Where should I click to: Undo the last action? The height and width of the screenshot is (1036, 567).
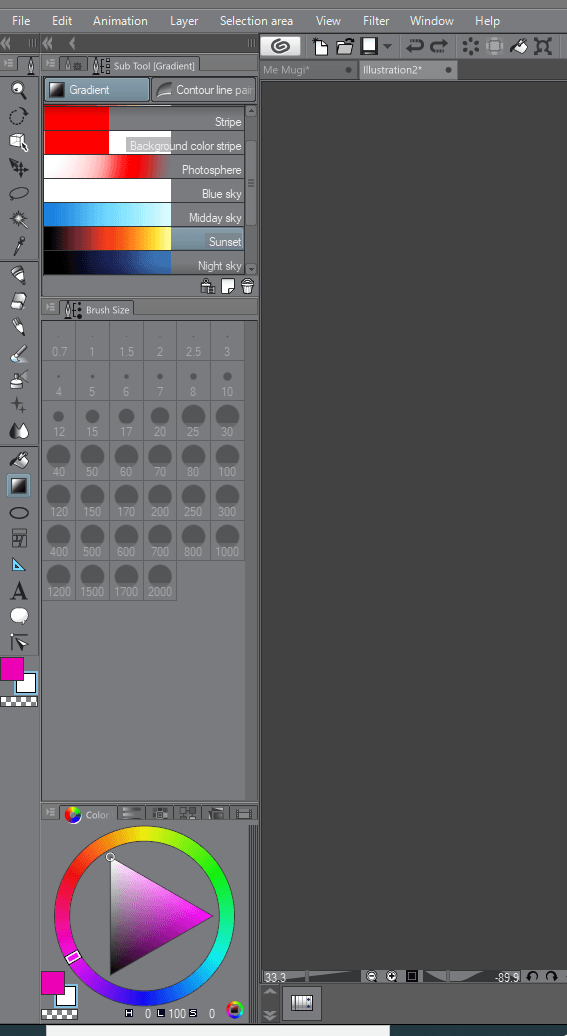[x=415, y=46]
